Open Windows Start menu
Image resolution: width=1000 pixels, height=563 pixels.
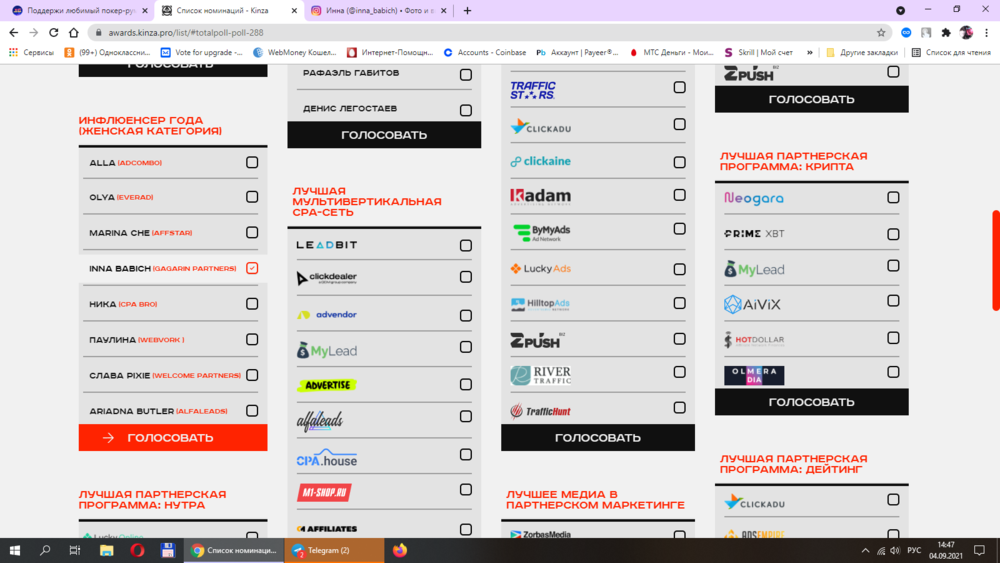[x=15, y=550]
